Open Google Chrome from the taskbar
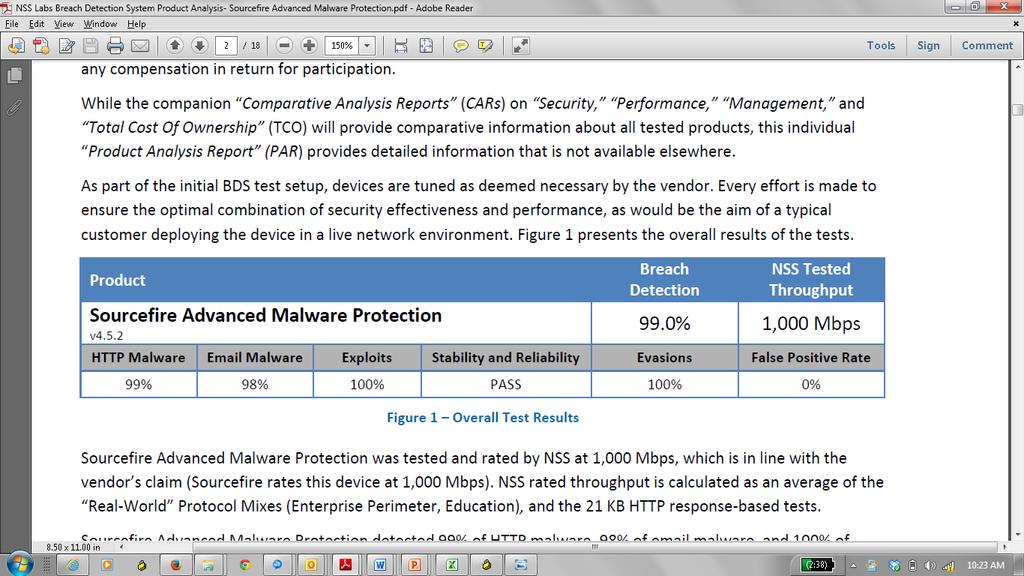The image size is (1024, 576). tap(245, 565)
